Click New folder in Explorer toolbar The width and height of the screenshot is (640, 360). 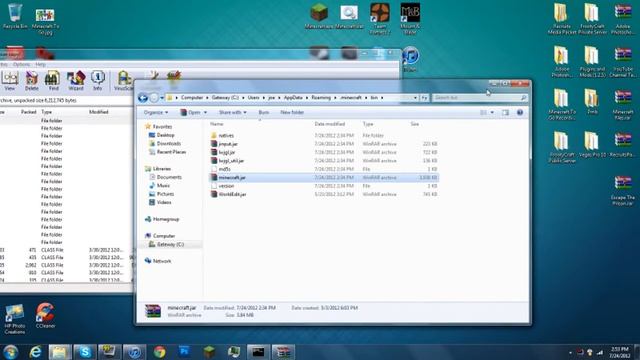tap(292, 112)
